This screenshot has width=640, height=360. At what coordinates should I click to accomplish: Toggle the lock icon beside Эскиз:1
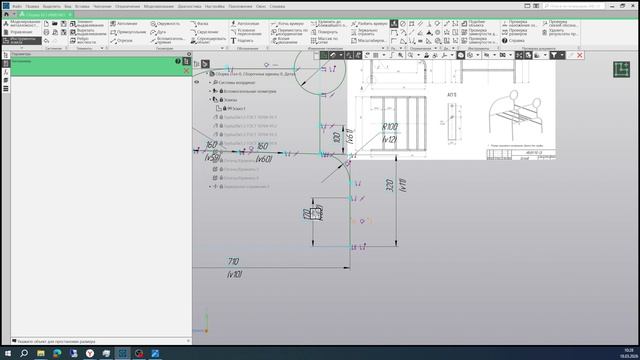click(224, 108)
